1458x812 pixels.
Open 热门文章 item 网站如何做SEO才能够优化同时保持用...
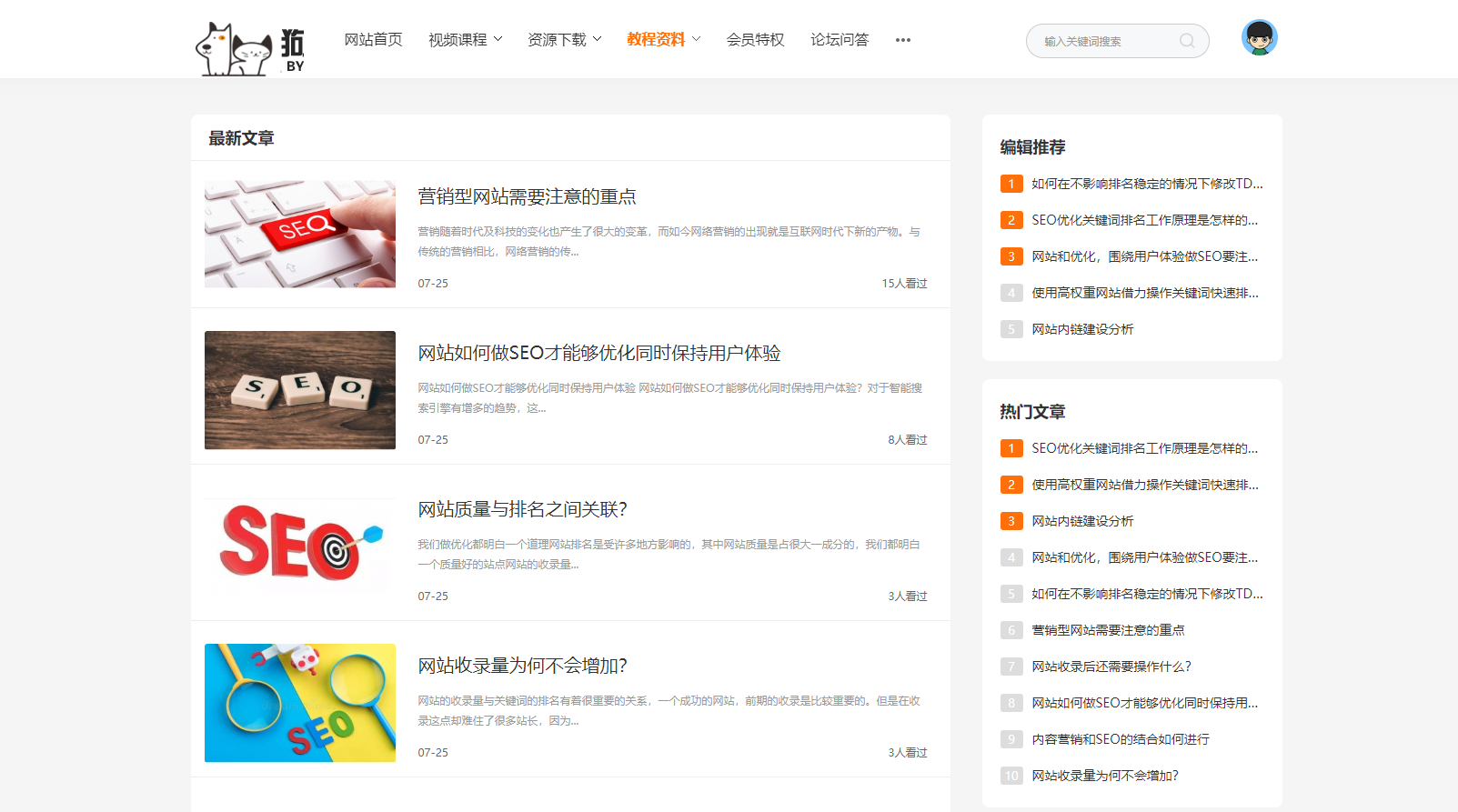click(x=1145, y=703)
